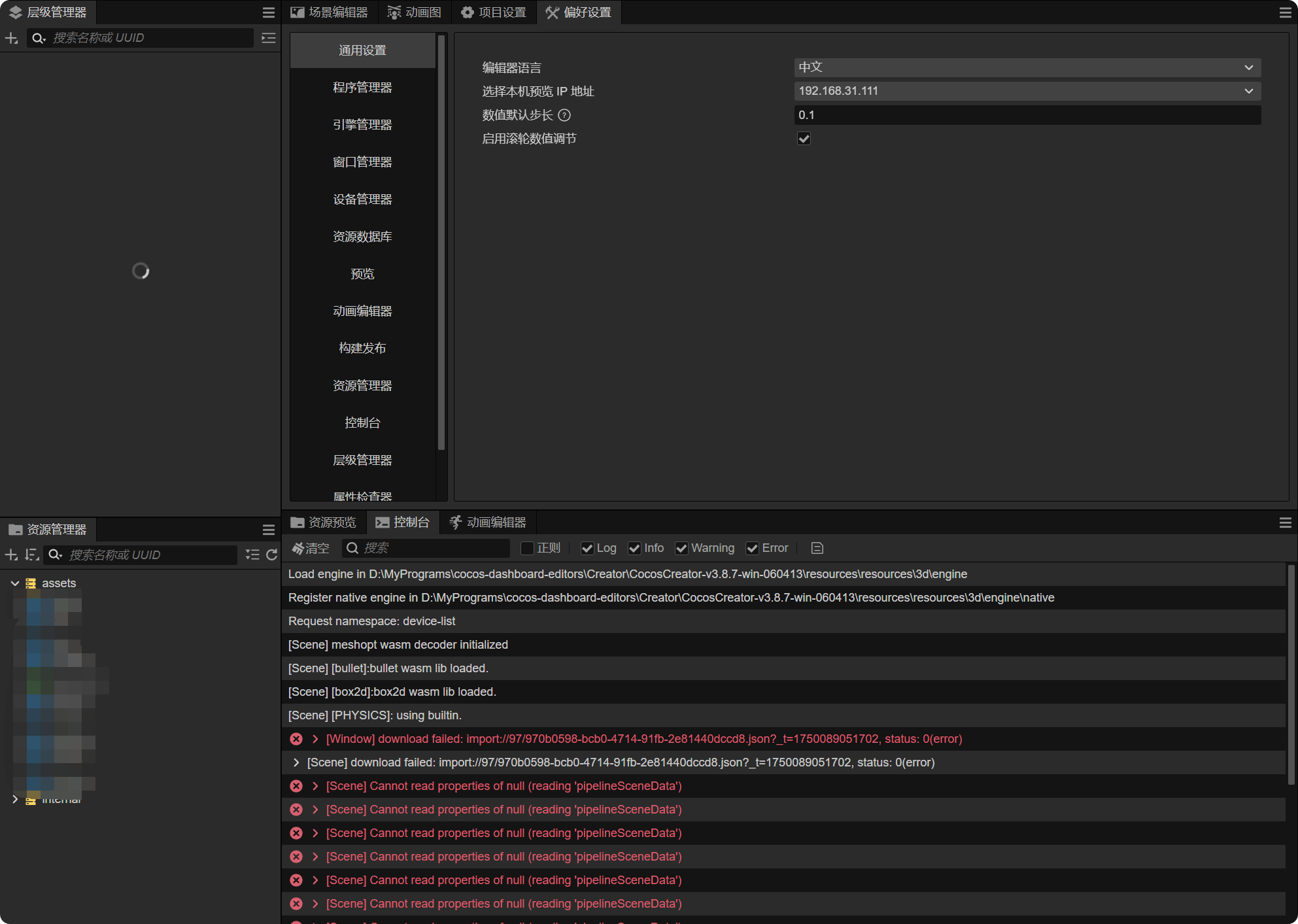Switch to the 资源预览 tab

(324, 522)
